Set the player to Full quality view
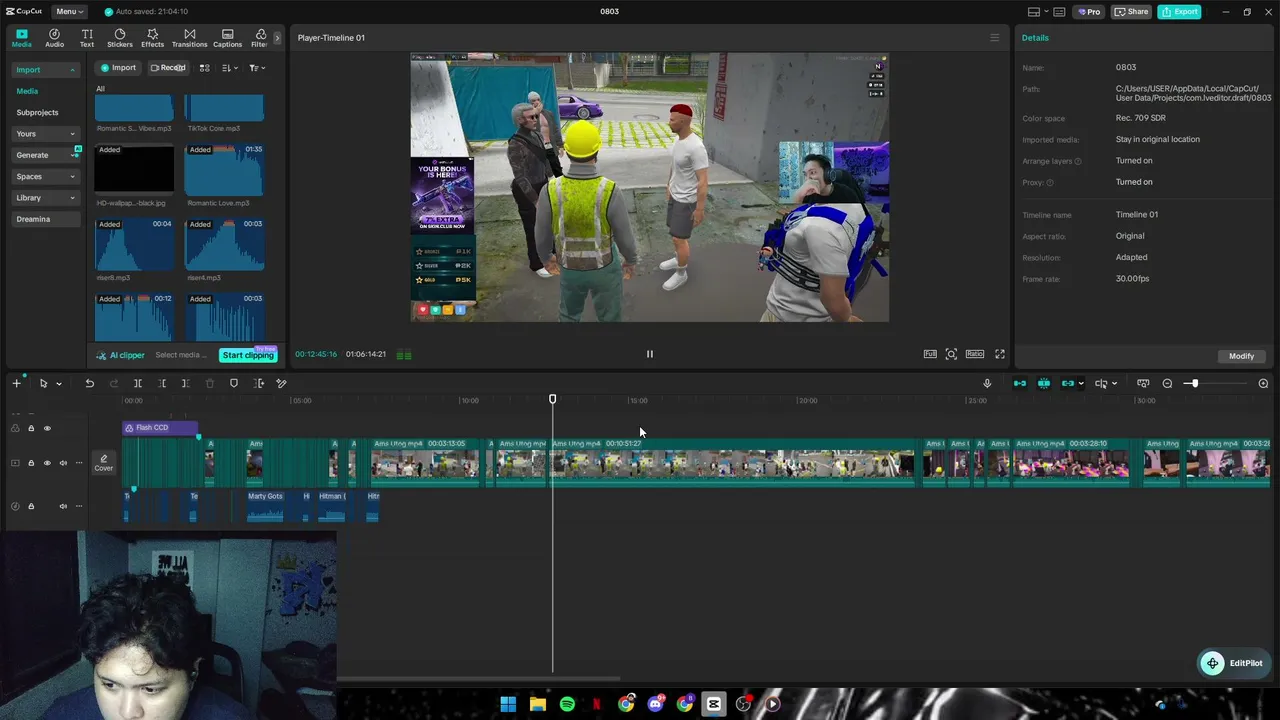 tap(930, 354)
